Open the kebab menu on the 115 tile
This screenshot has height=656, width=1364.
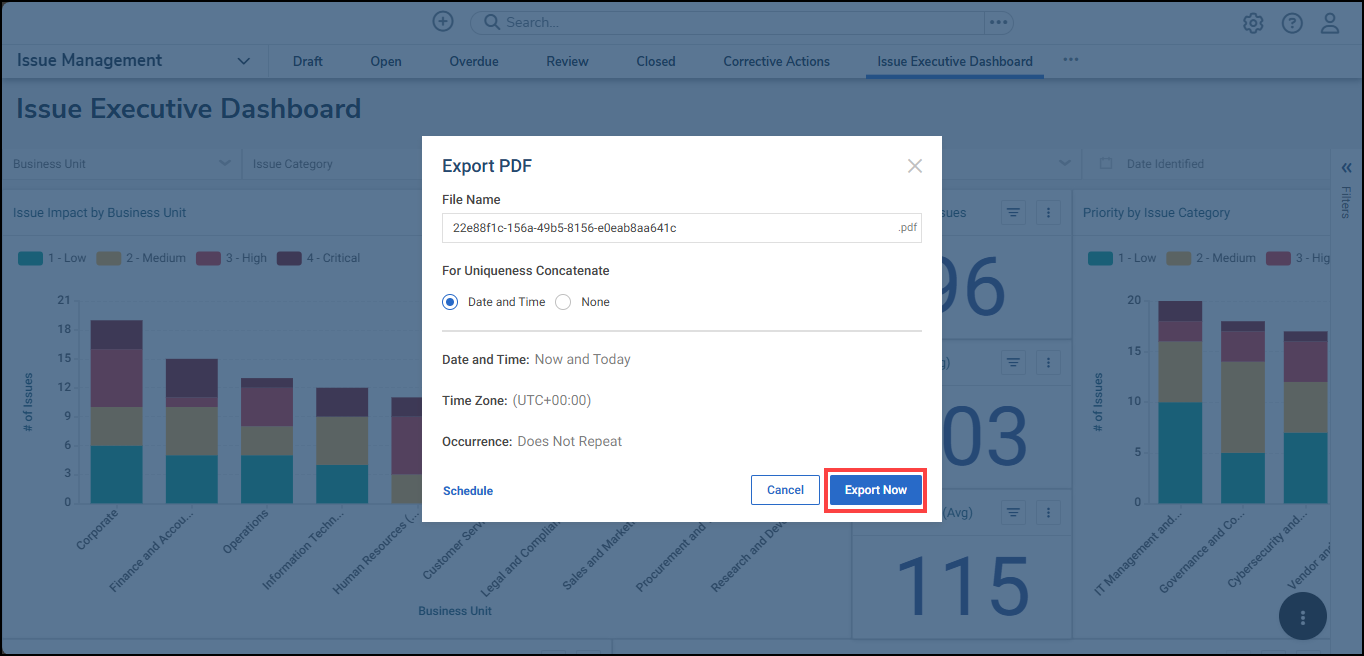1048,512
